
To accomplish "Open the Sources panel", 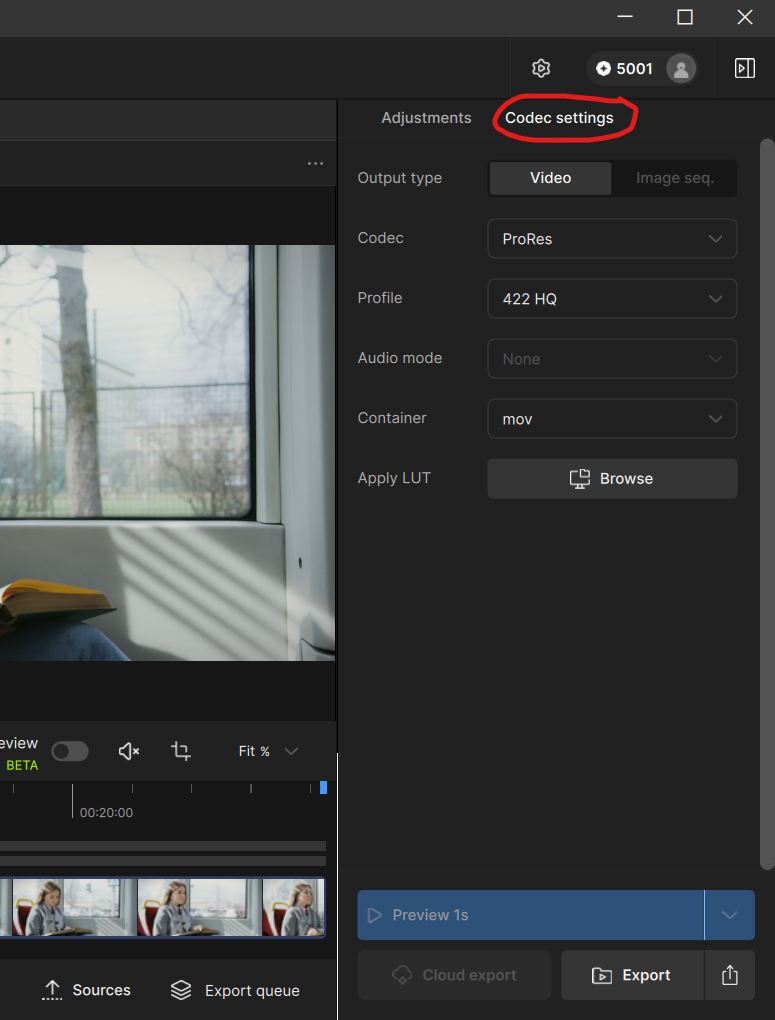I will 86,990.
